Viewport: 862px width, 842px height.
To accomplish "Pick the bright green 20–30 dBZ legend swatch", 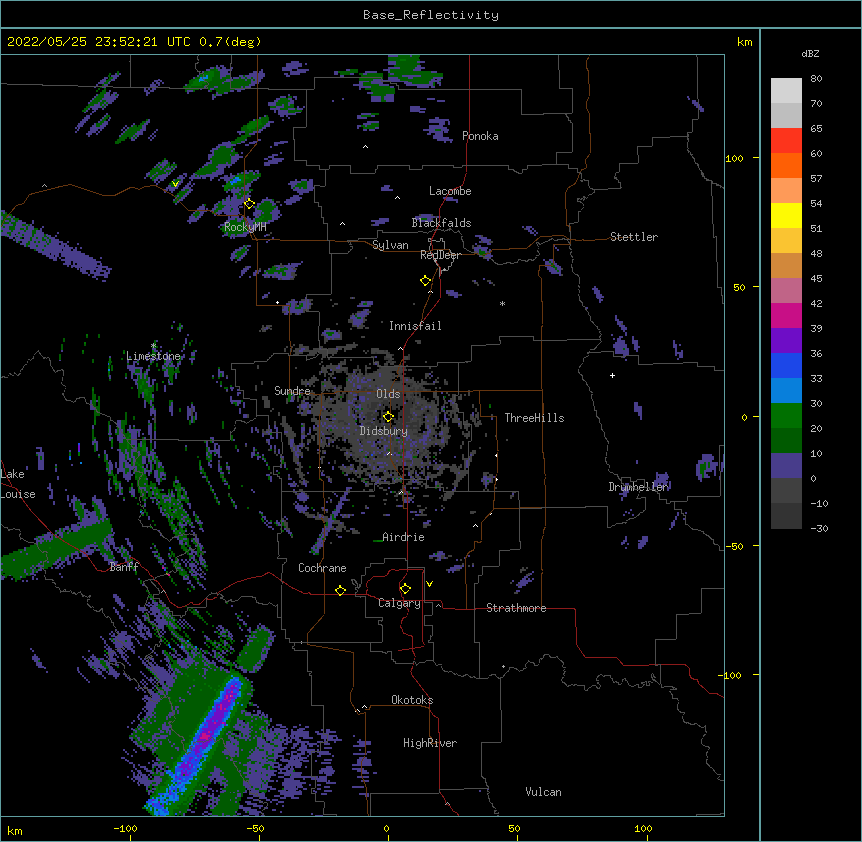I will [x=786, y=416].
